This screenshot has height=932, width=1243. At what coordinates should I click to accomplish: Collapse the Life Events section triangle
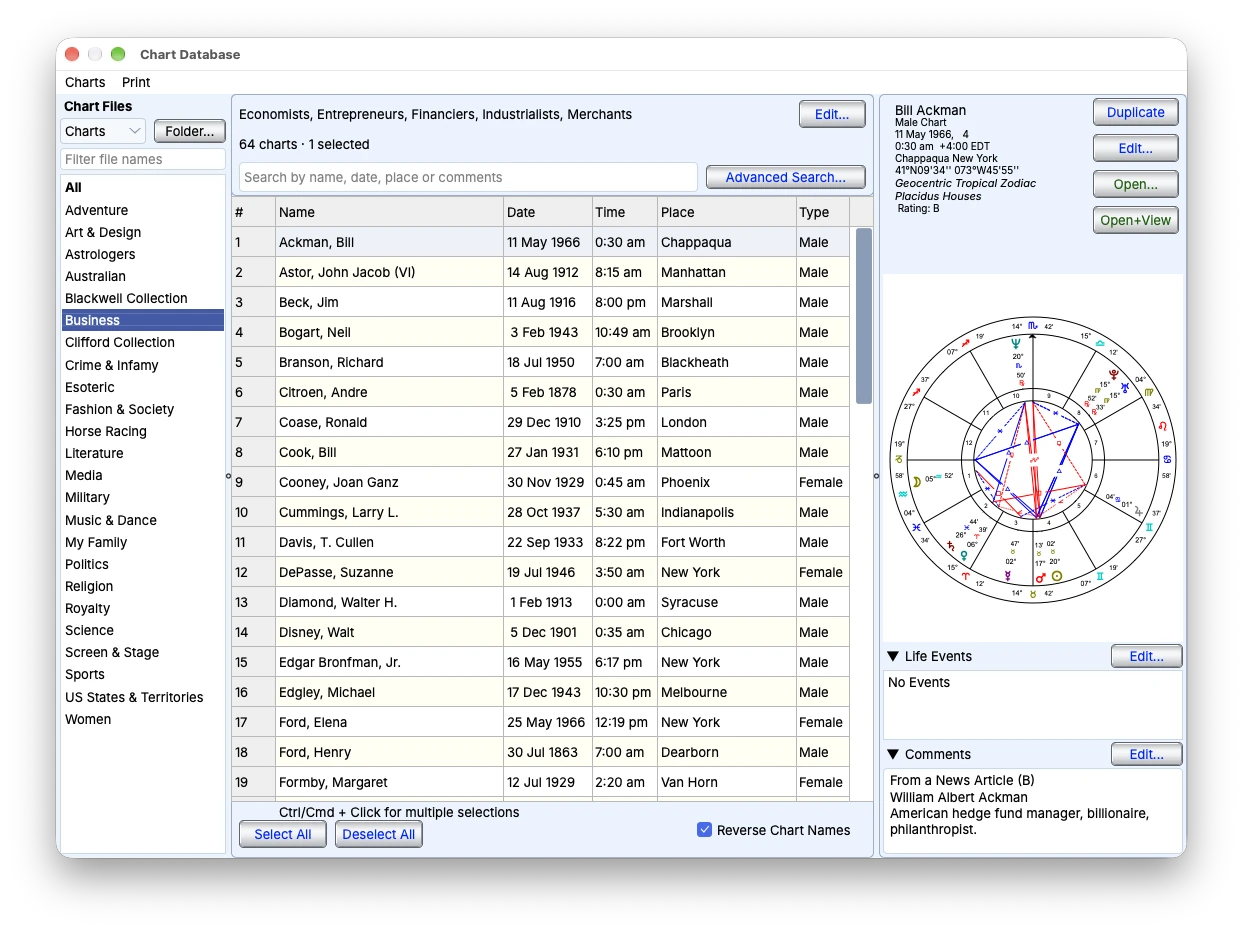pos(893,656)
